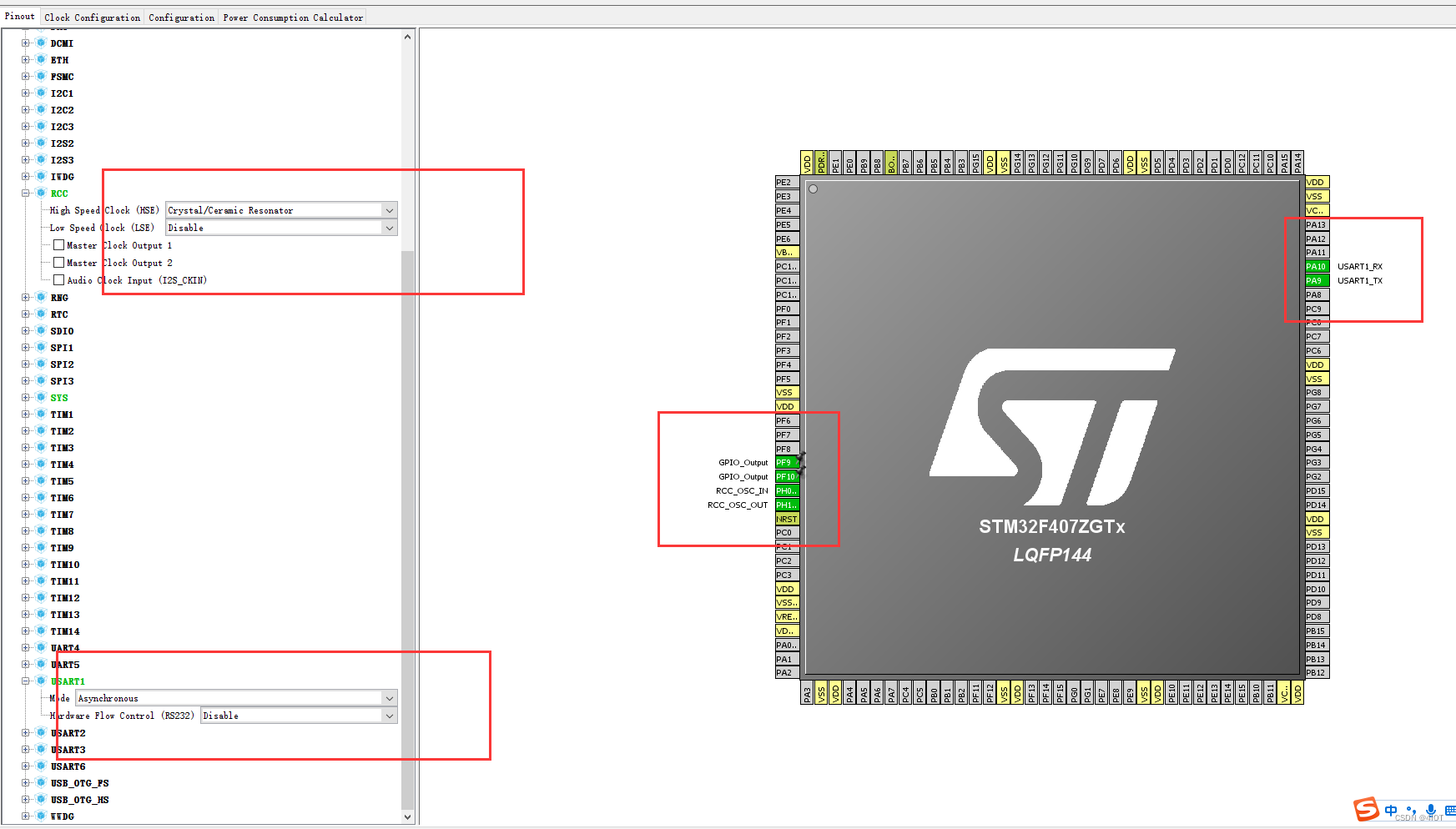Click the RCC peripheral icon
This screenshot has width=1456, height=829.
click(x=42, y=193)
